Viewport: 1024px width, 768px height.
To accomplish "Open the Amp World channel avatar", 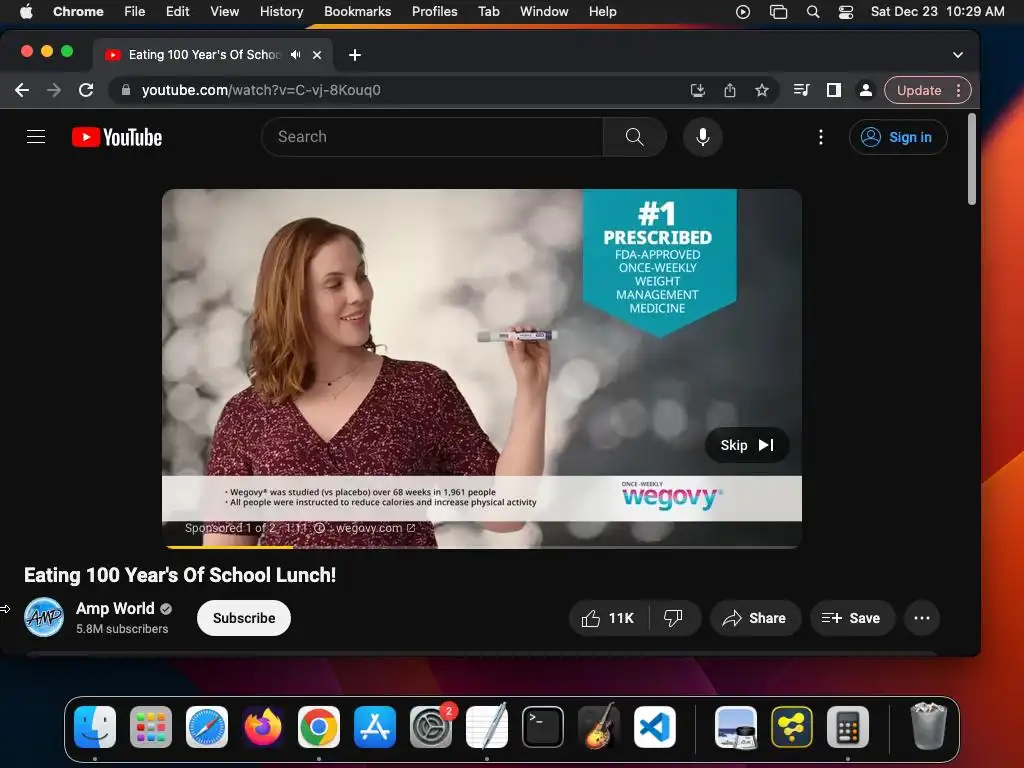I will click(44, 617).
